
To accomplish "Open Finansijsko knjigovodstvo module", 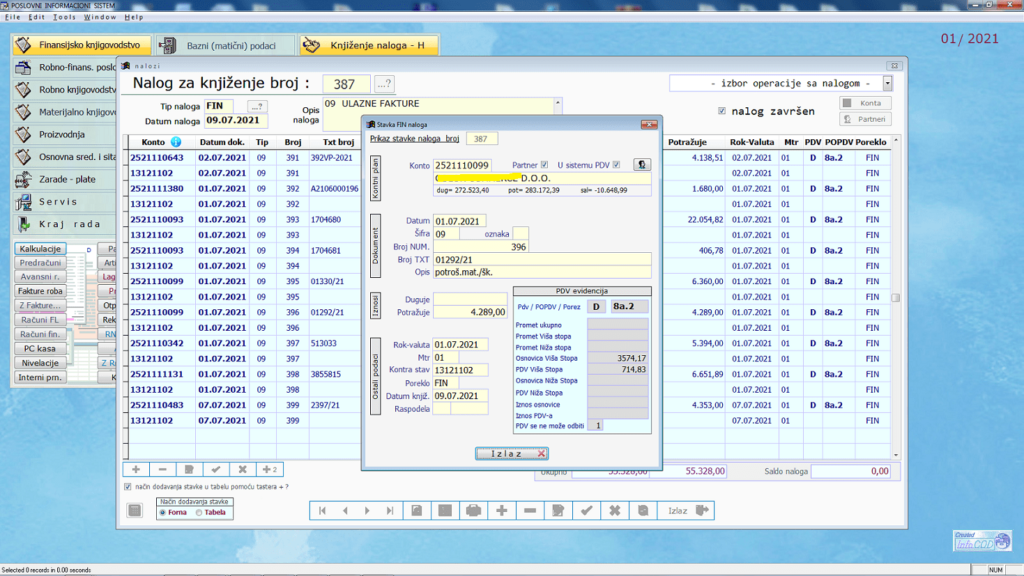I will point(82,45).
